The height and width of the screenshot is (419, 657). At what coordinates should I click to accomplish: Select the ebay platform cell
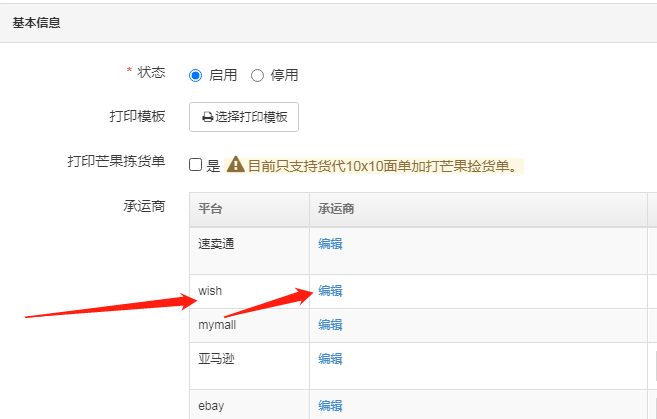coord(249,405)
